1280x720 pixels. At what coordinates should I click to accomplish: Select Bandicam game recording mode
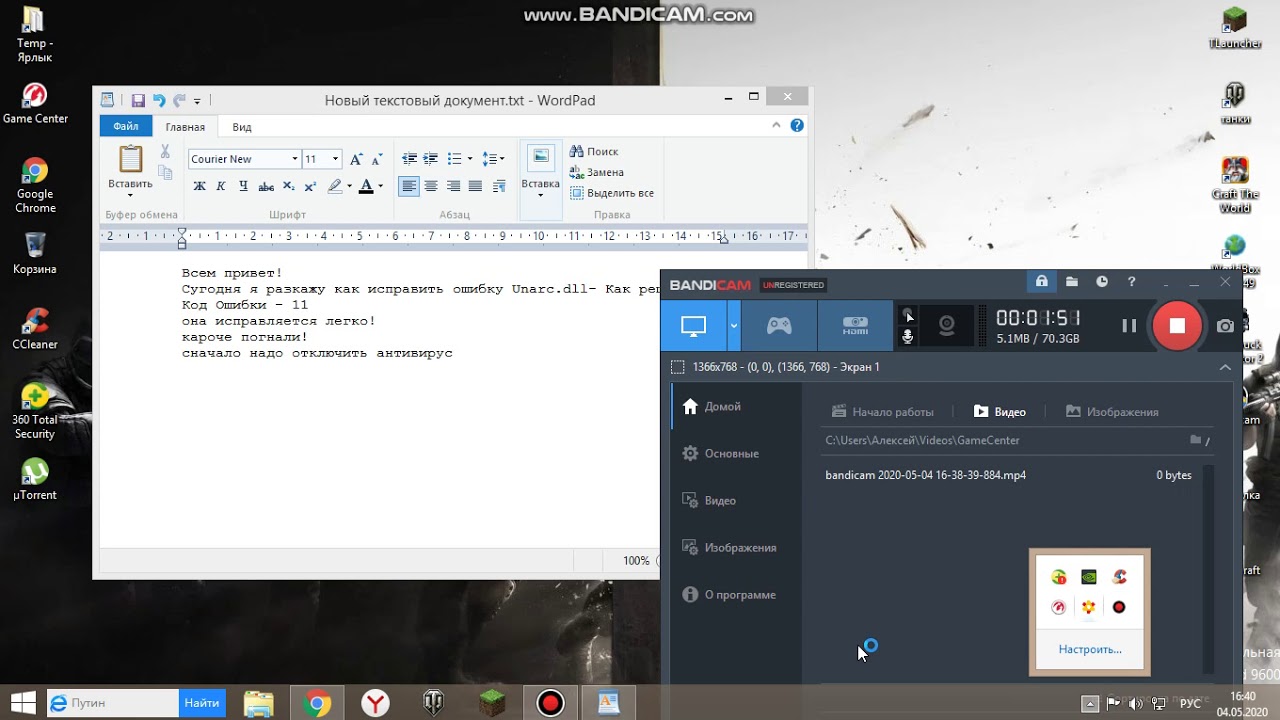tap(779, 325)
